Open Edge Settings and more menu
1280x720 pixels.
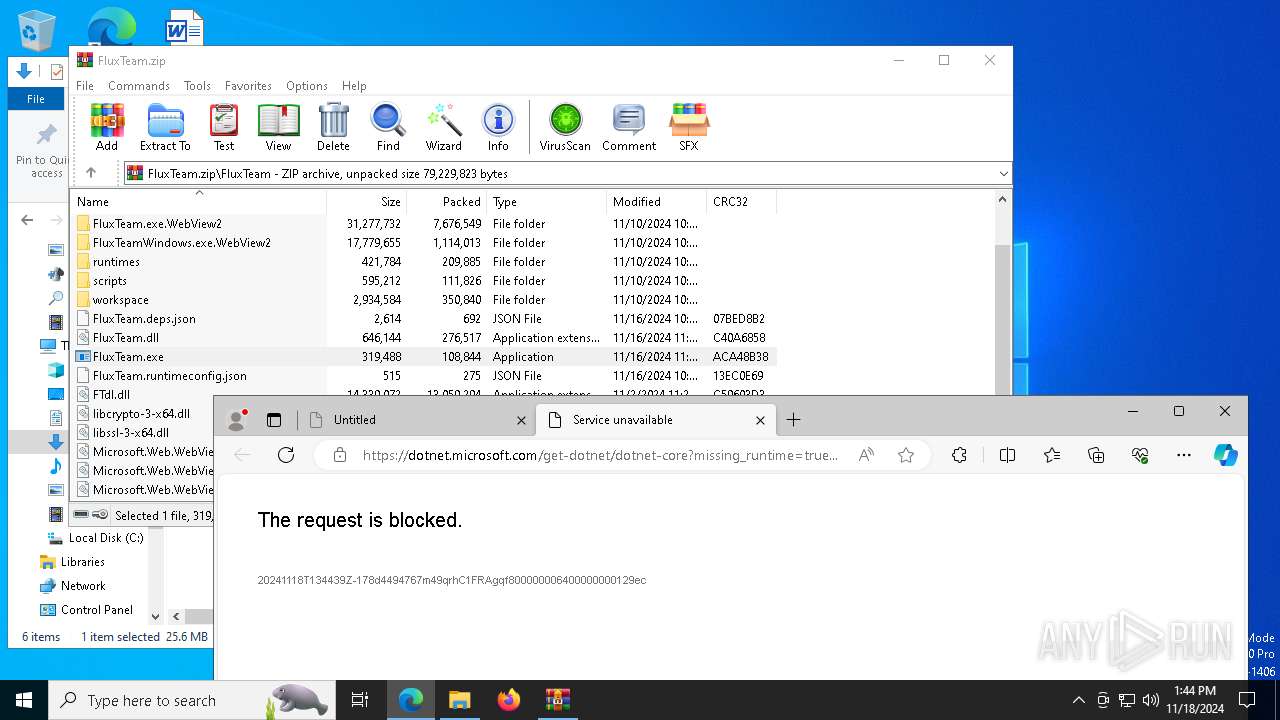tap(1184, 455)
